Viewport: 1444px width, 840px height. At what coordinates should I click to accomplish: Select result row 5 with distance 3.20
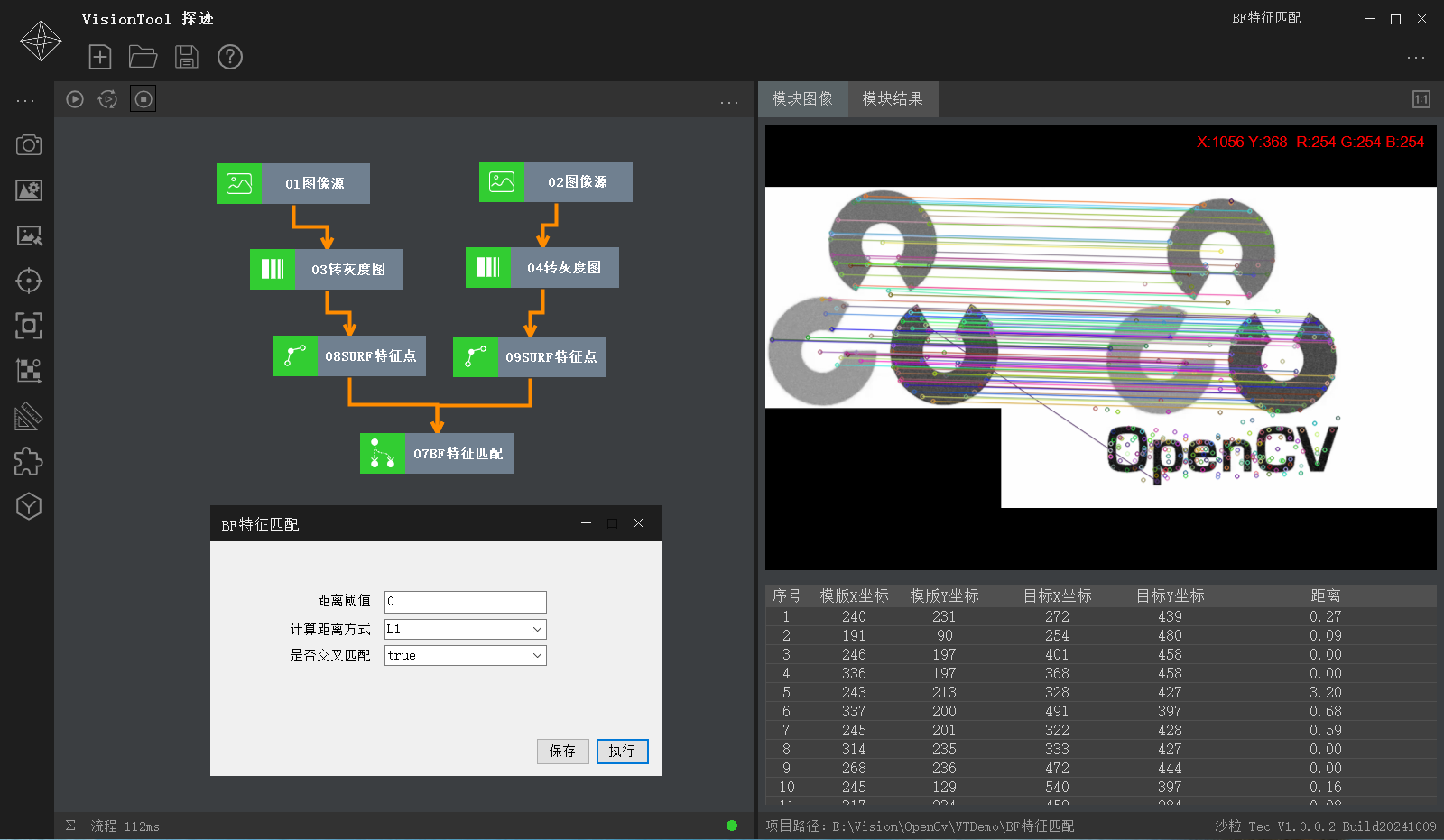(1101, 692)
